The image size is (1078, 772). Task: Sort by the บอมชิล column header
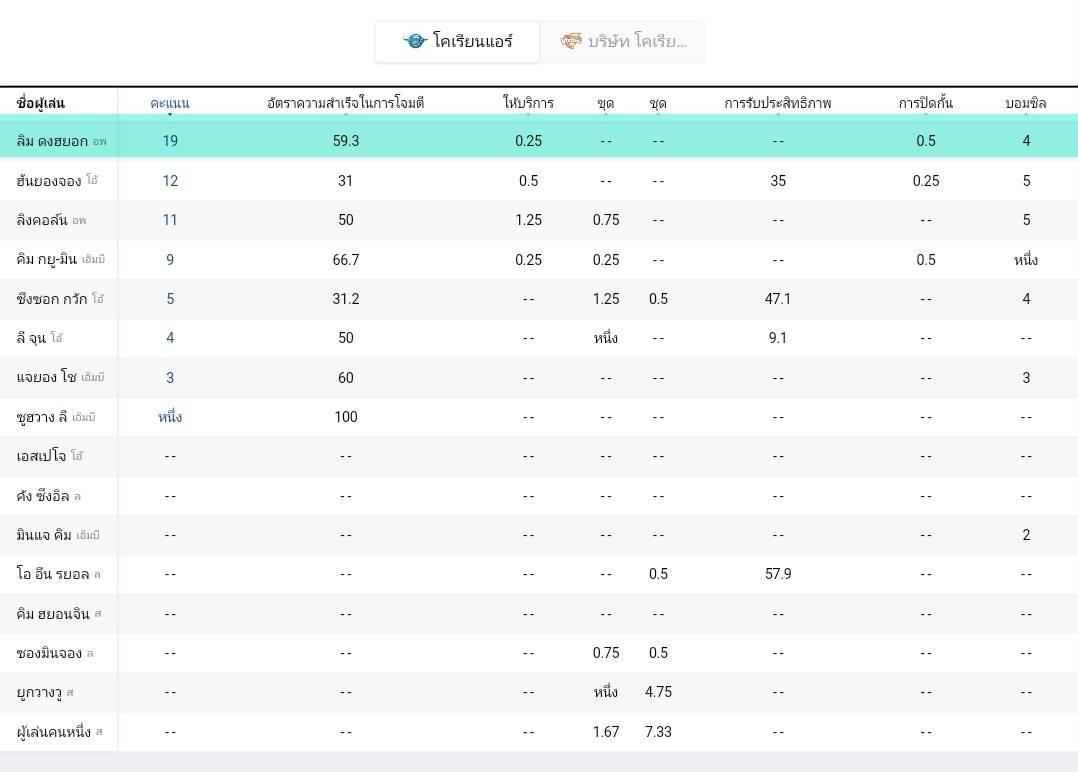(1026, 103)
